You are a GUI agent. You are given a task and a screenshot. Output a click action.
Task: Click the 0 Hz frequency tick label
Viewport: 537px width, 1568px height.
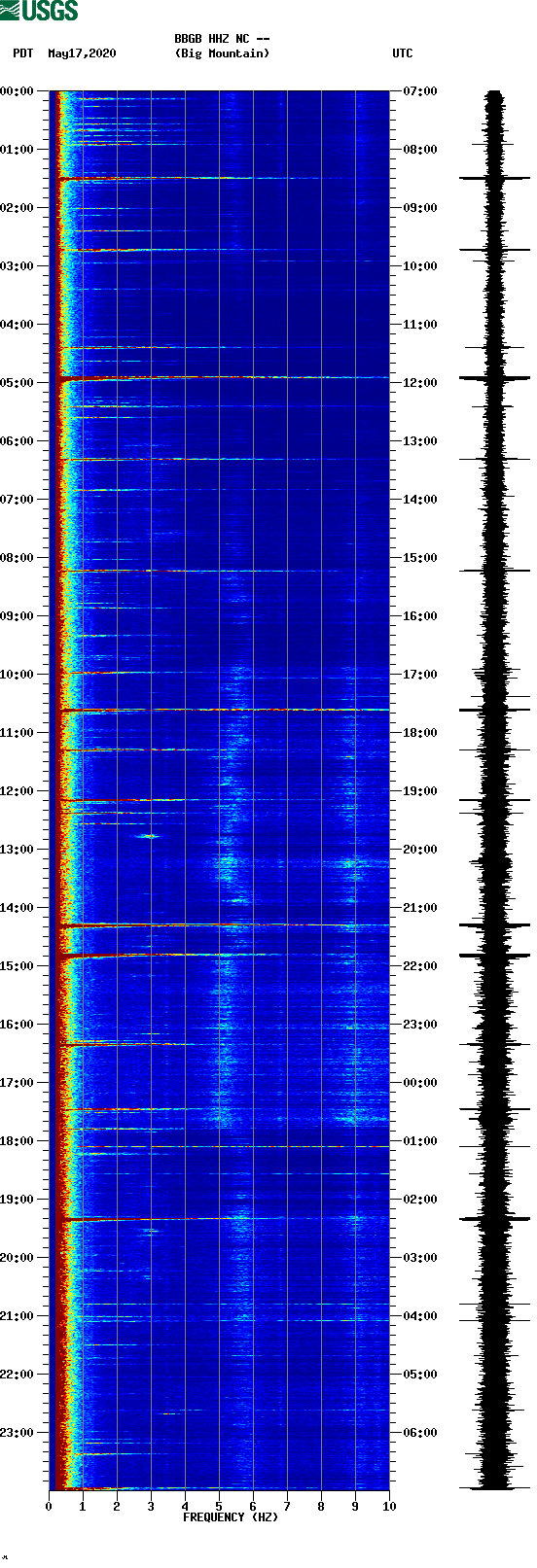[x=49, y=1507]
